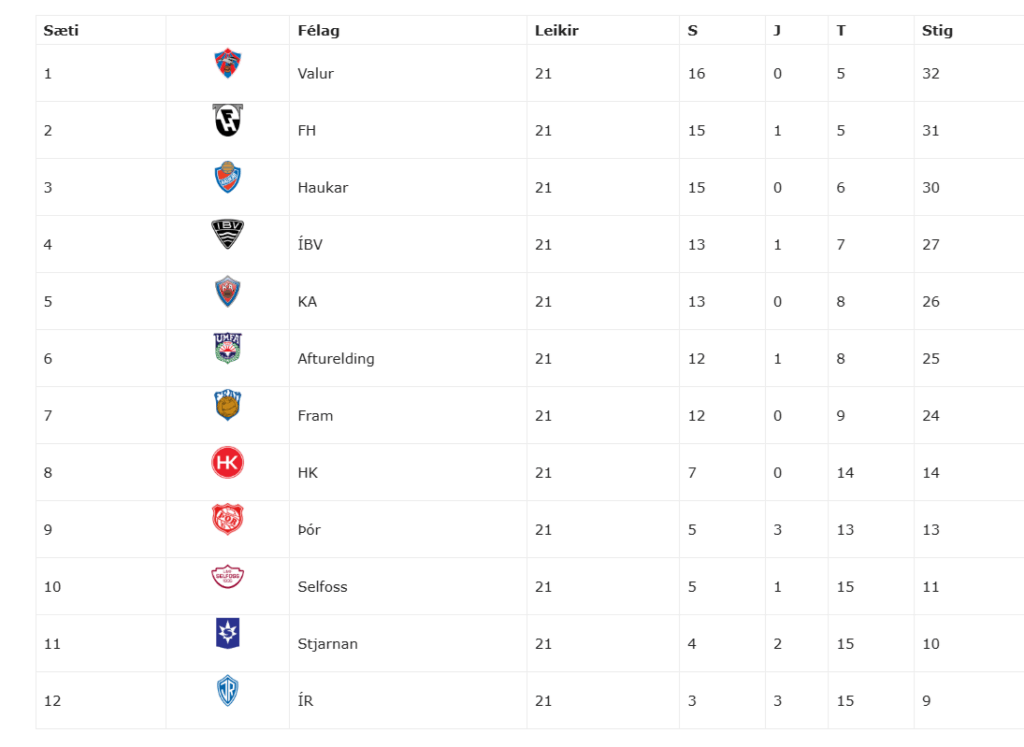Click the Selfoss team crest
Viewport: 1024px width, 747px height.
[x=228, y=577]
